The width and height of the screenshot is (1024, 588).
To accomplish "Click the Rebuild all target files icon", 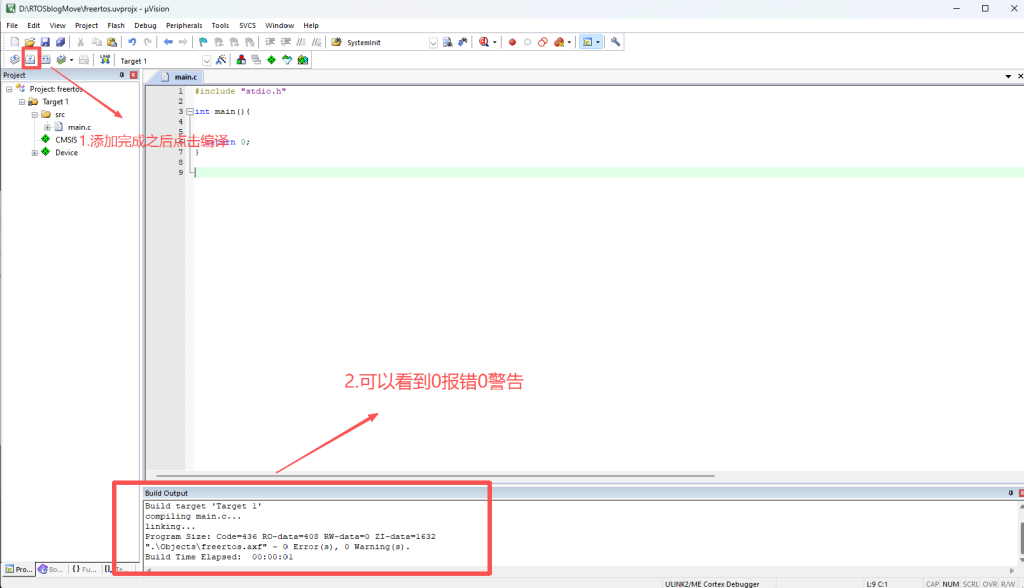I will coord(46,60).
